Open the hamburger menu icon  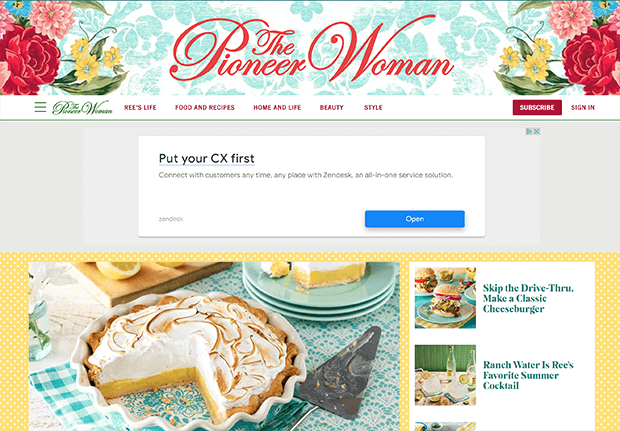click(x=40, y=107)
